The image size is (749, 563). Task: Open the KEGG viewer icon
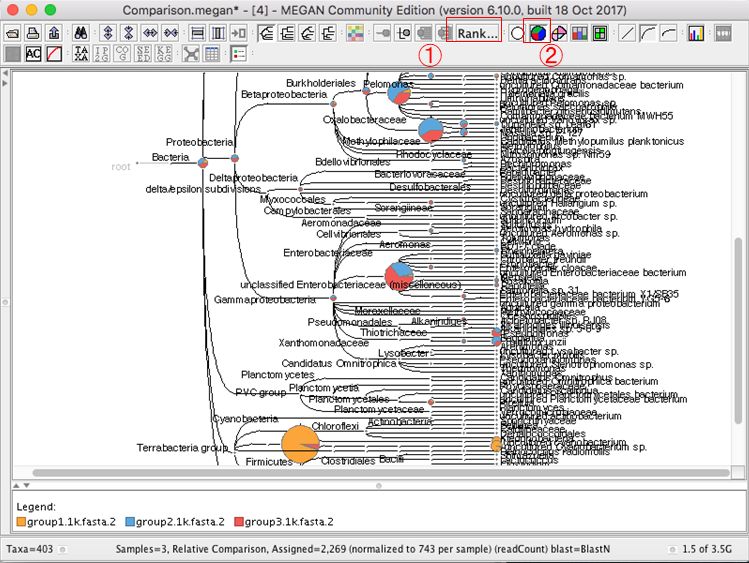pyautogui.click(x=165, y=53)
